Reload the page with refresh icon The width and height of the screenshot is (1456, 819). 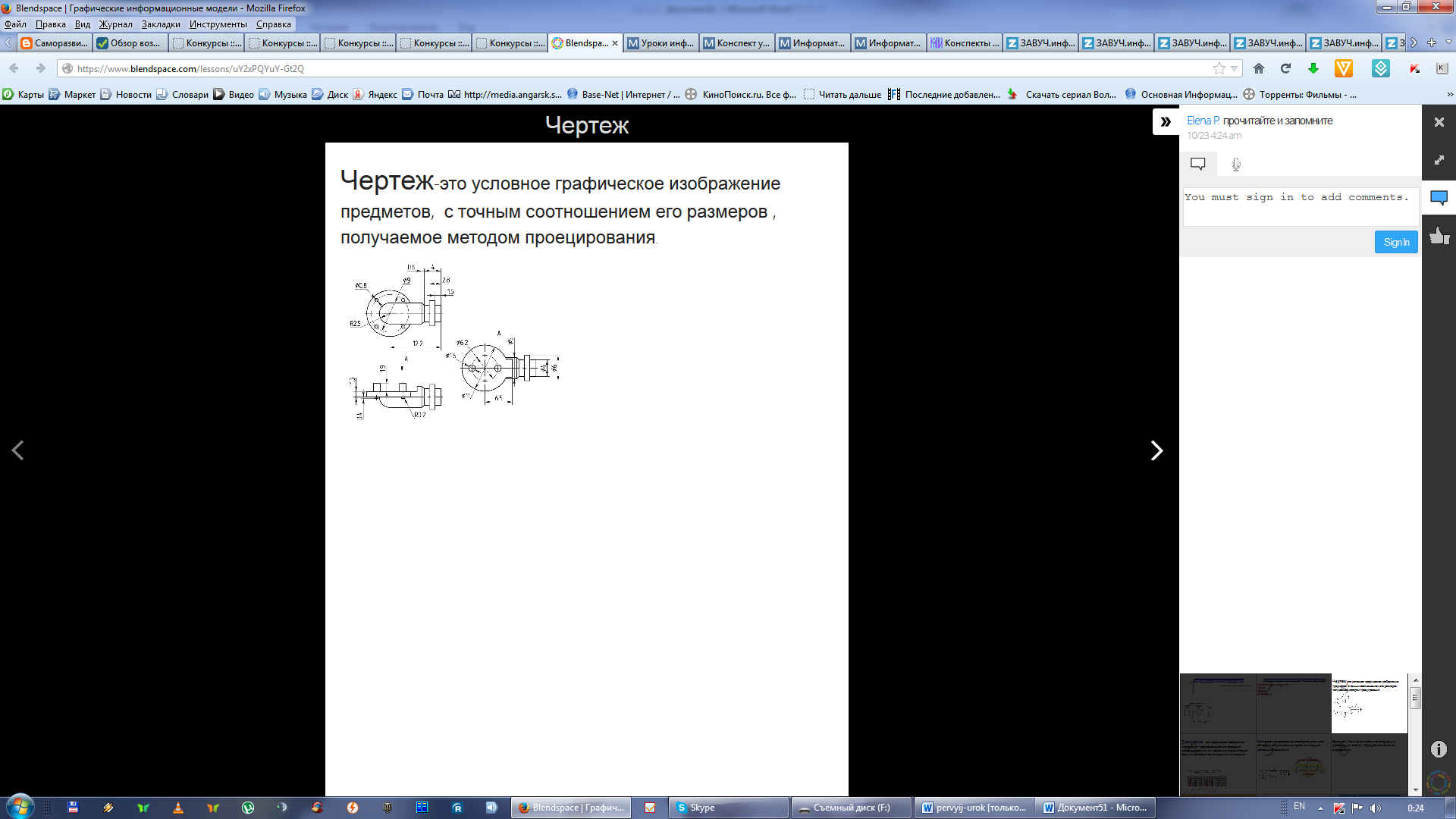pyautogui.click(x=1285, y=68)
